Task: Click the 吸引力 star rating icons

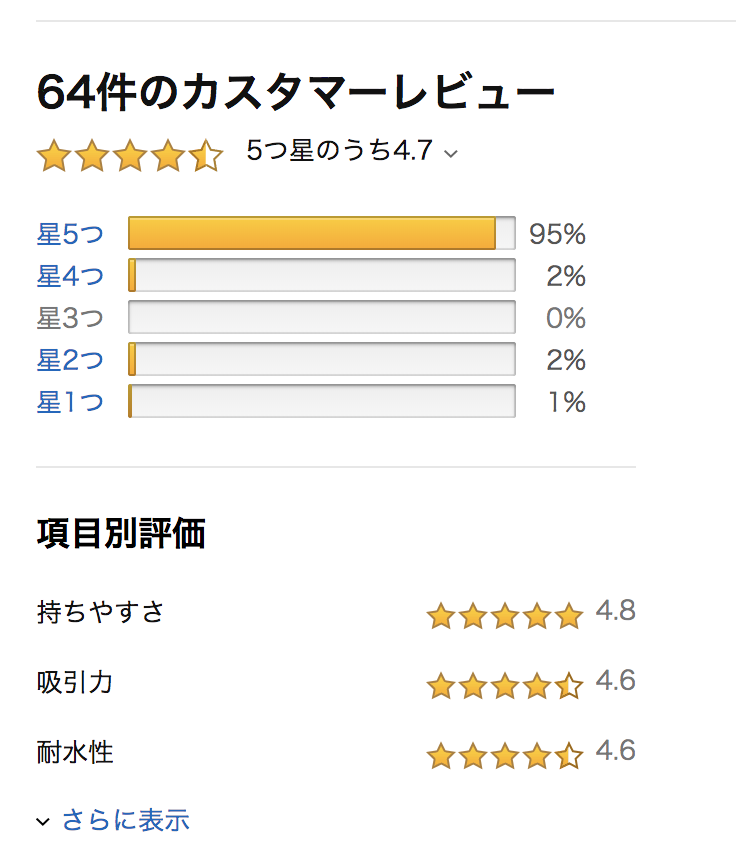Action: point(505,685)
